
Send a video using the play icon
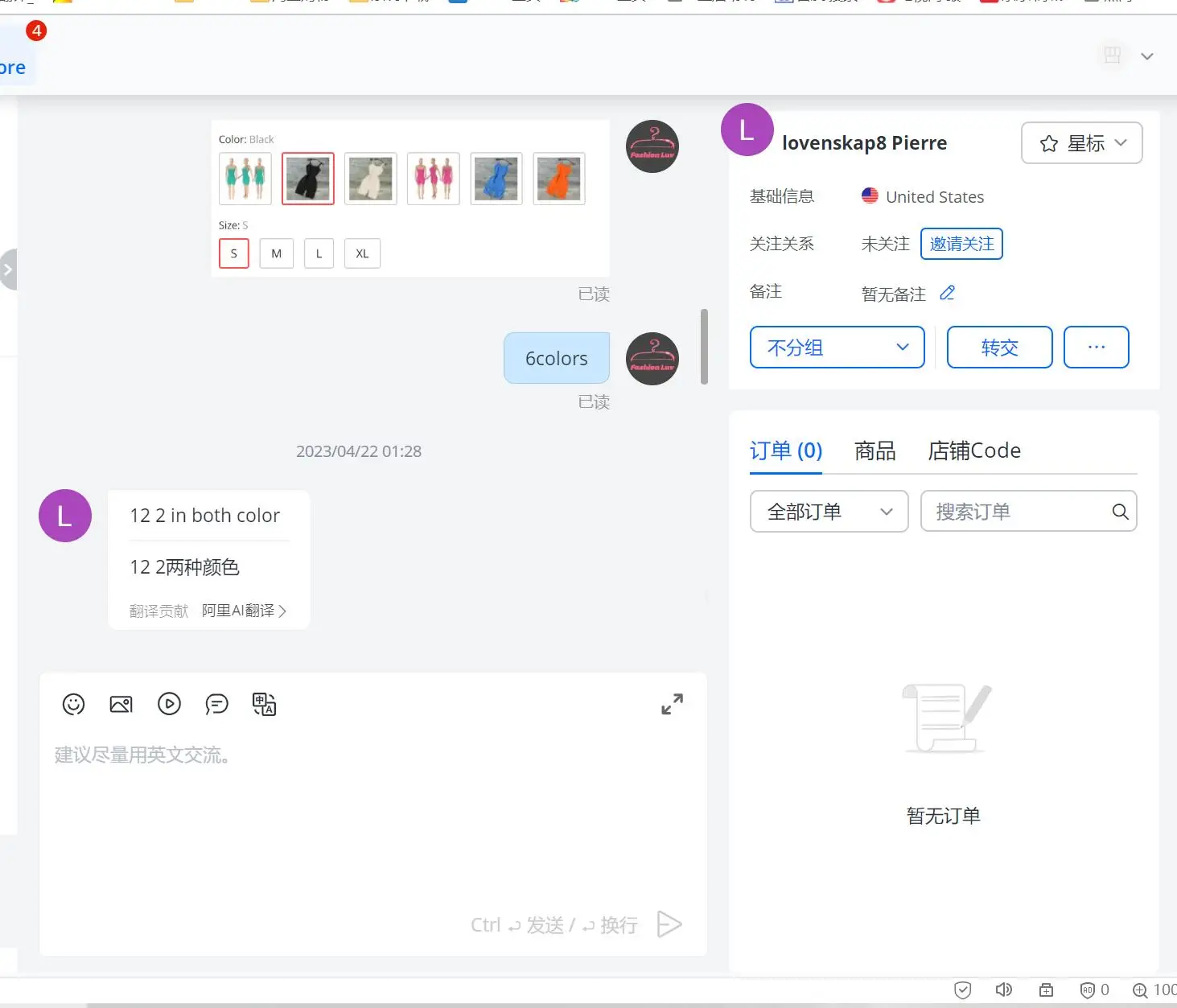[x=169, y=704]
